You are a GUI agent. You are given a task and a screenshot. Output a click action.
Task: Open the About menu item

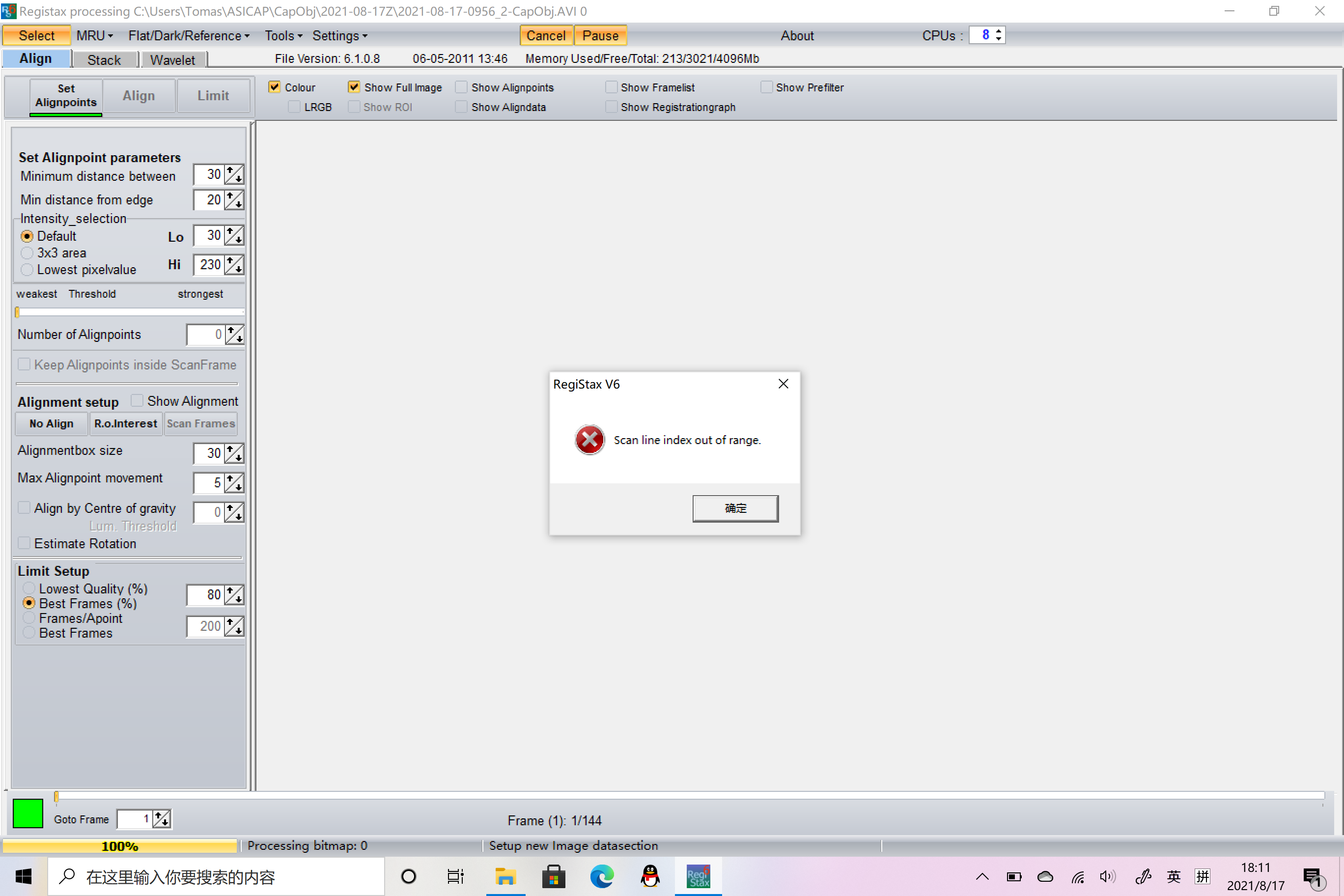797,35
